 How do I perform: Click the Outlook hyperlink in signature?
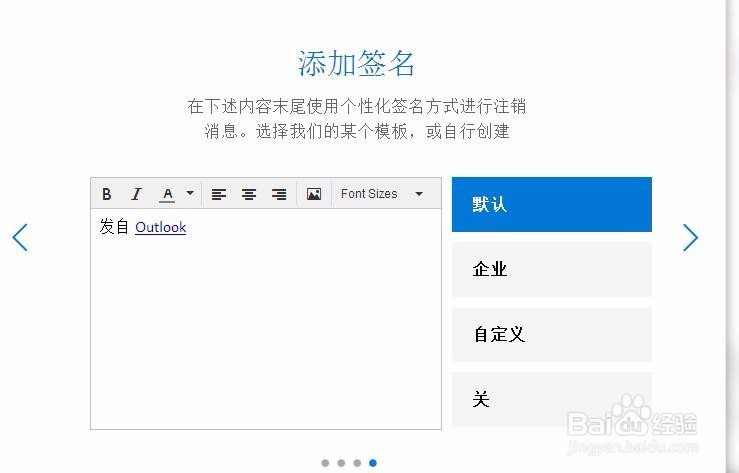click(161, 228)
